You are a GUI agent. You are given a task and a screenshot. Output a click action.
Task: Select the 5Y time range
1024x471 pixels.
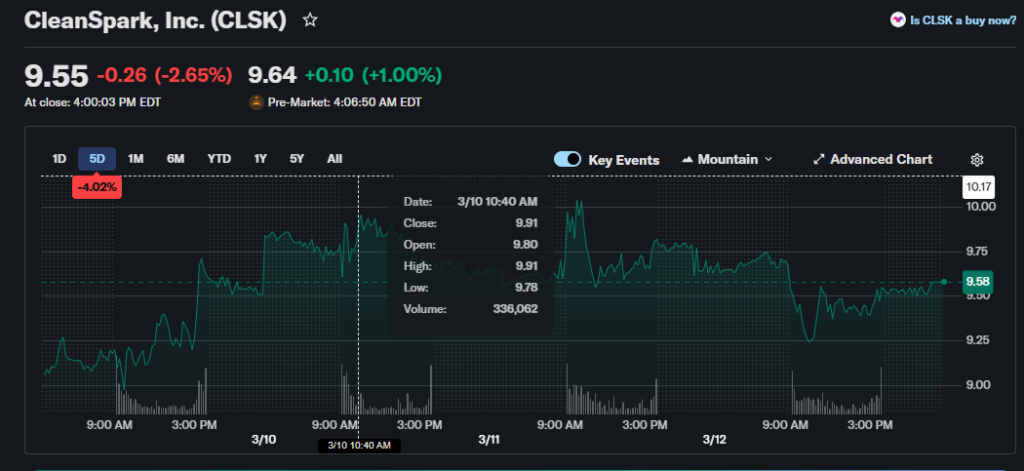[x=297, y=158]
